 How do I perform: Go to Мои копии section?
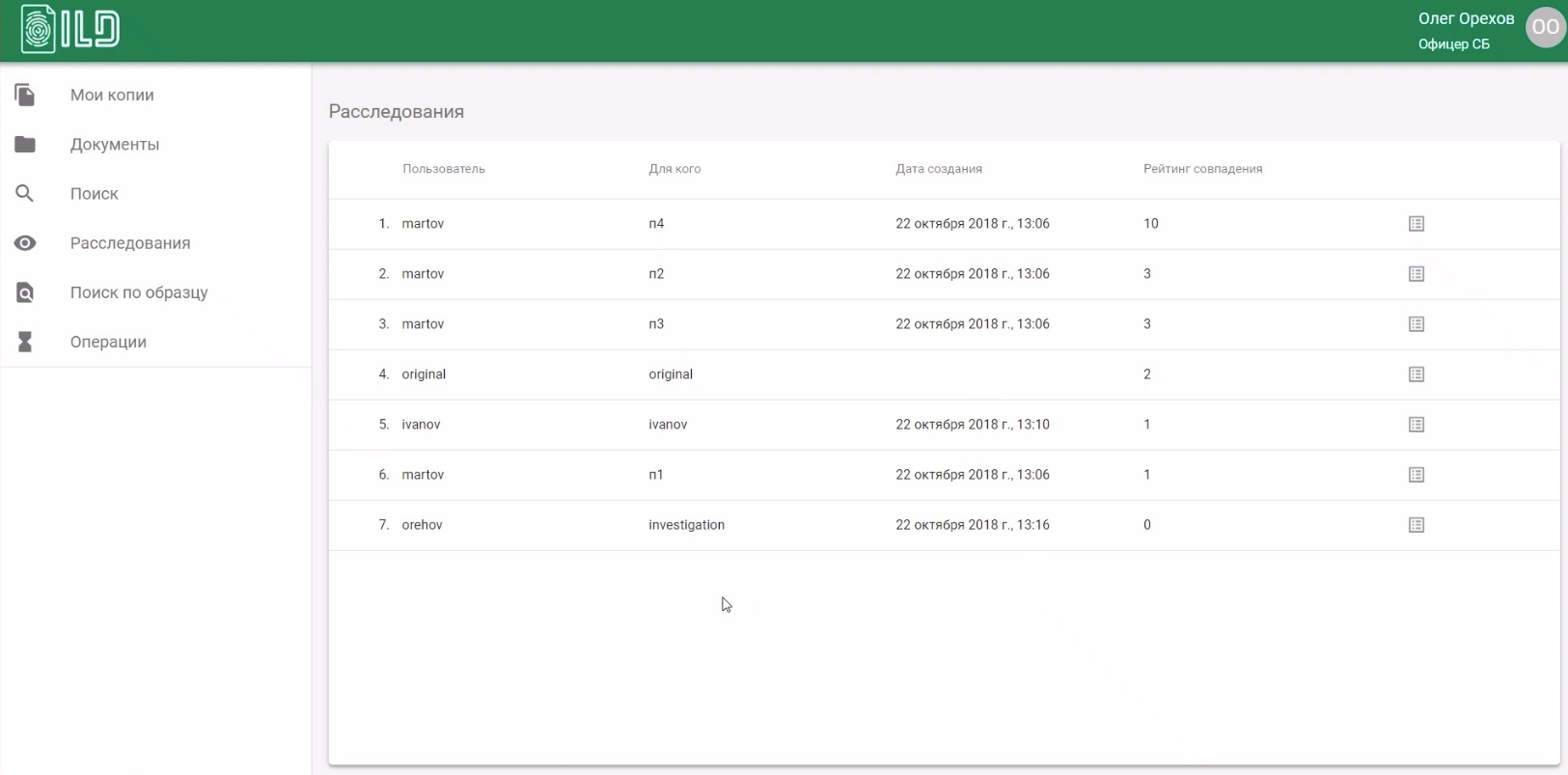coord(112,95)
